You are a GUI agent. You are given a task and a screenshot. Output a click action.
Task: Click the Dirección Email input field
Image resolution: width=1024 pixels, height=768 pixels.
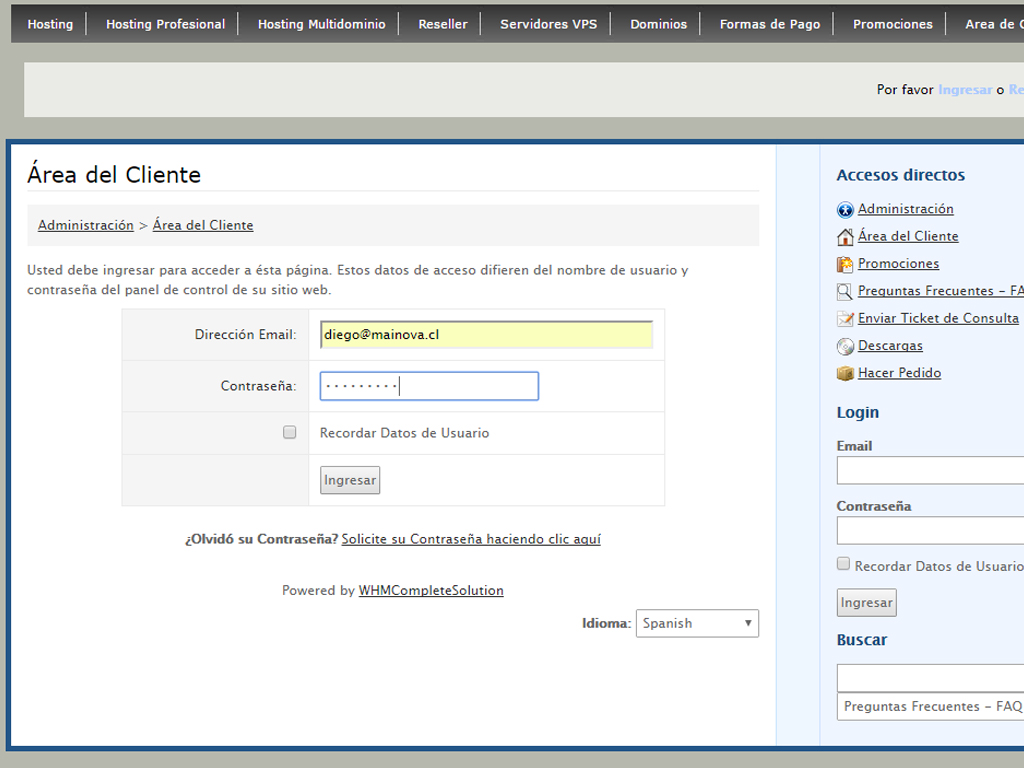click(x=486, y=334)
